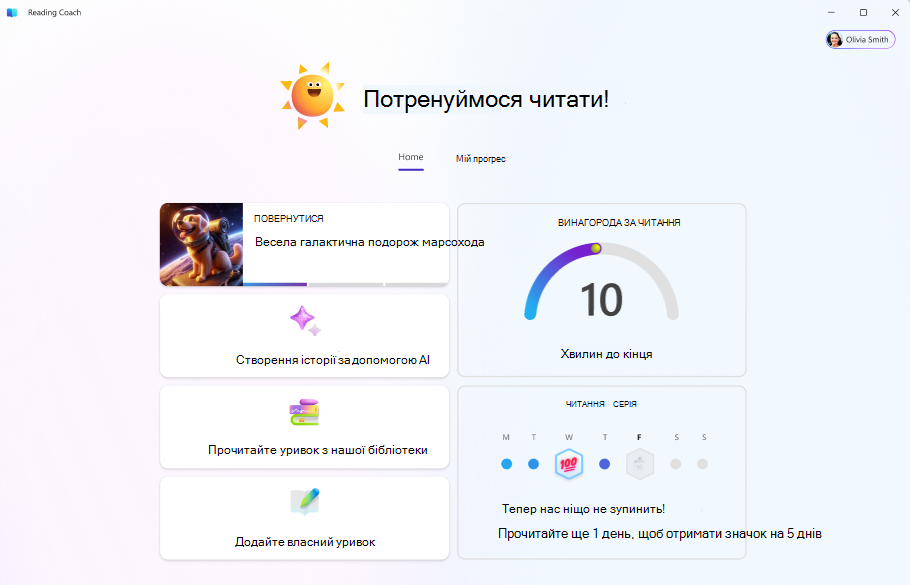Resume story Весела галактична подорож марсохода
The height and width of the screenshot is (585, 910).
tap(369, 242)
